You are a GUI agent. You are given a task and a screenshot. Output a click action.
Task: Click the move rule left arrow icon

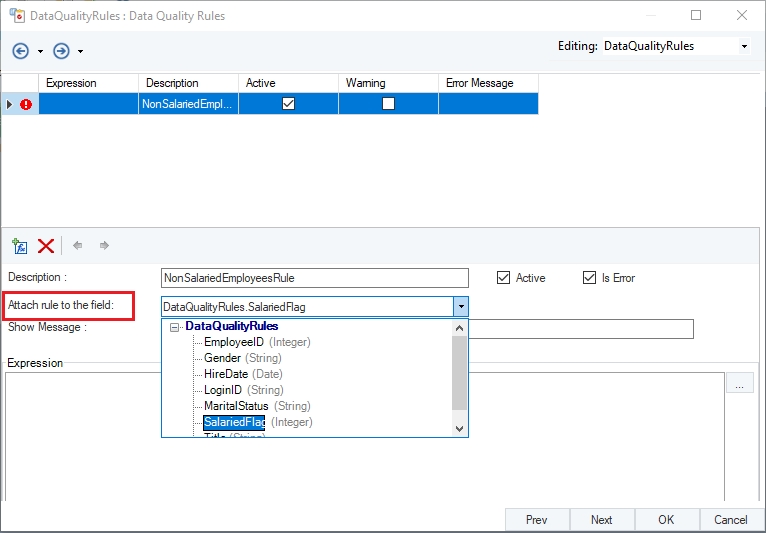[78, 245]
